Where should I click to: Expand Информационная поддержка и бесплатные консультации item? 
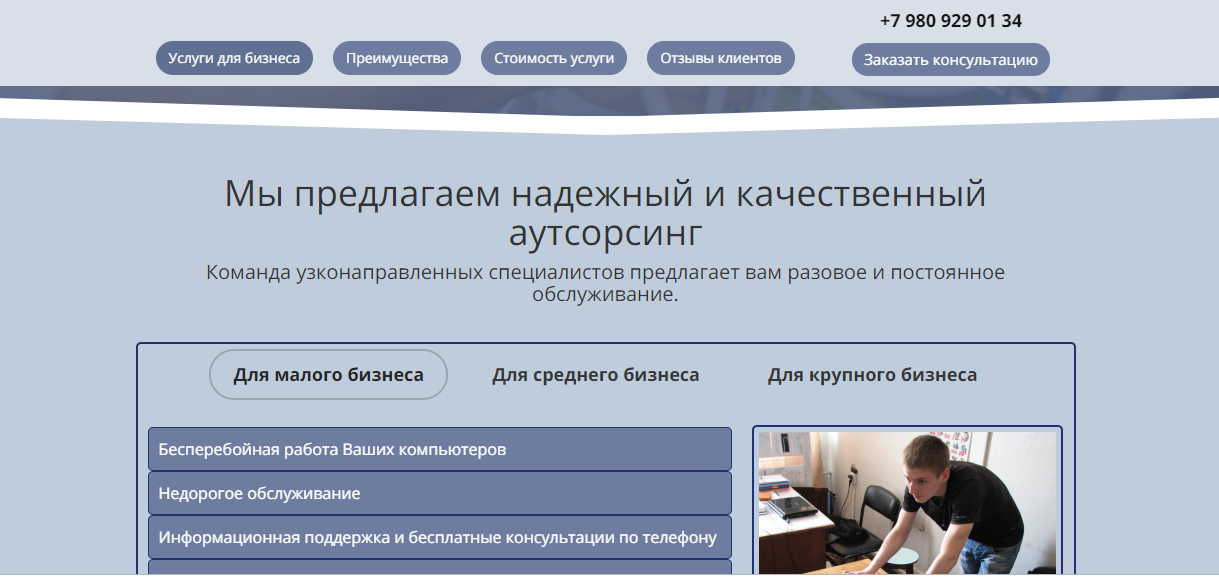point(440,537)
